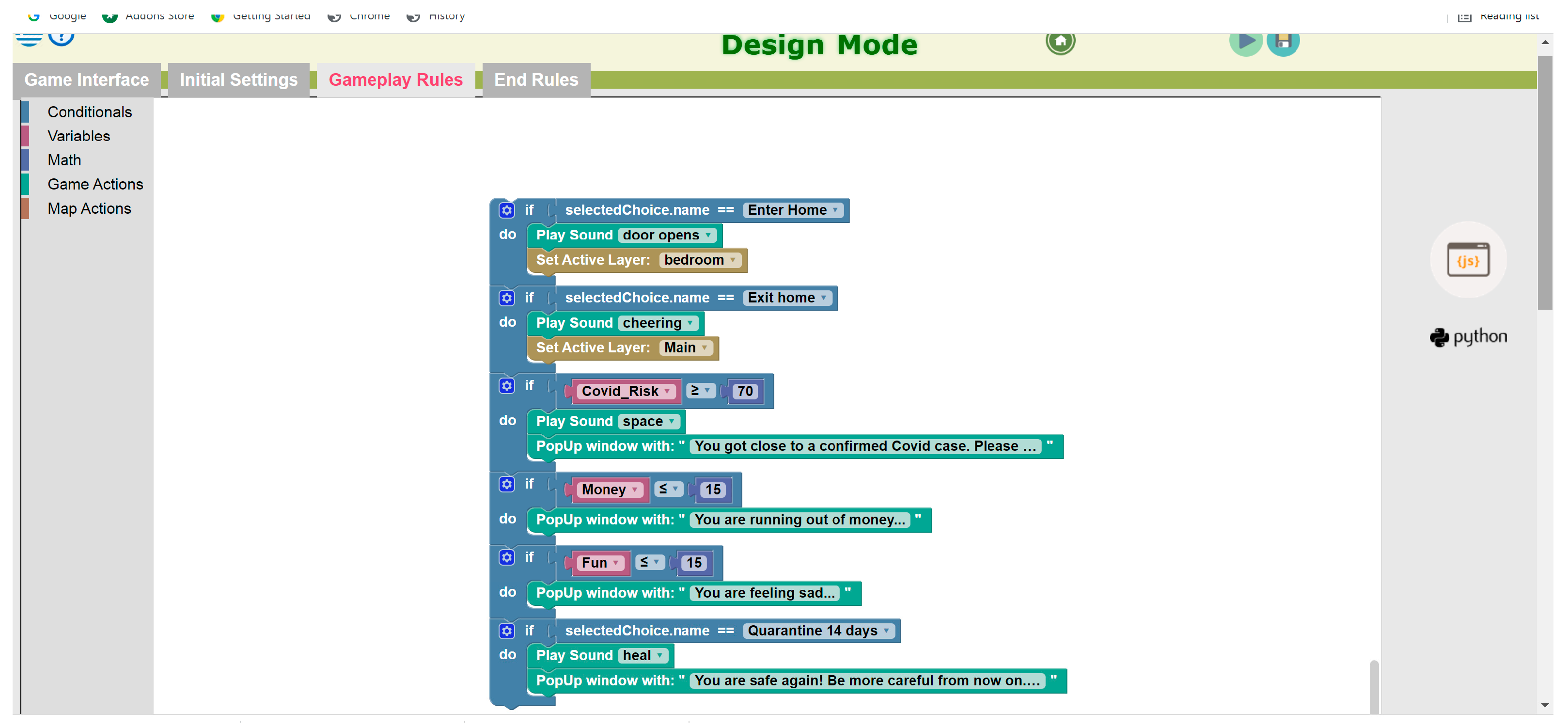Viewport: 1568px width, 728px height.
Task: Open the hamburger menu icon
Action: click(x=29, y=40)
